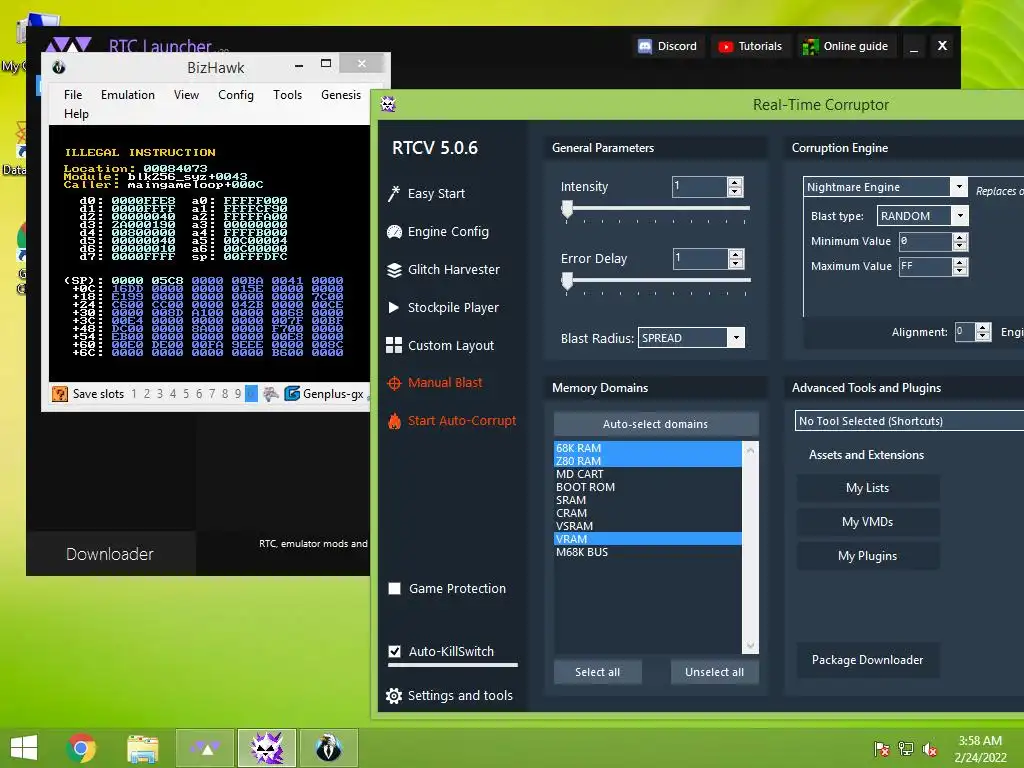Increase Intensity with up stepper arrow
The width and height of the screenshot is (1024, 768).
point(735,182)
